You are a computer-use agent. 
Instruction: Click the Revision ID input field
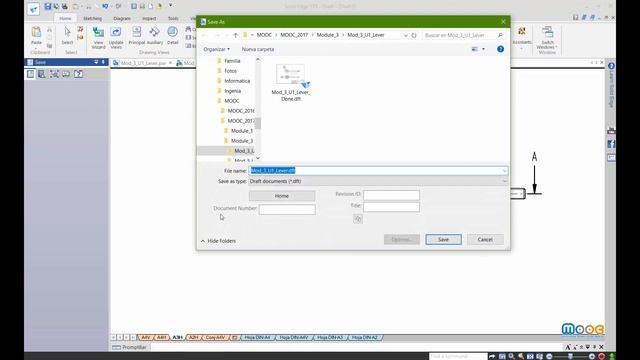[x=391, y=196]
